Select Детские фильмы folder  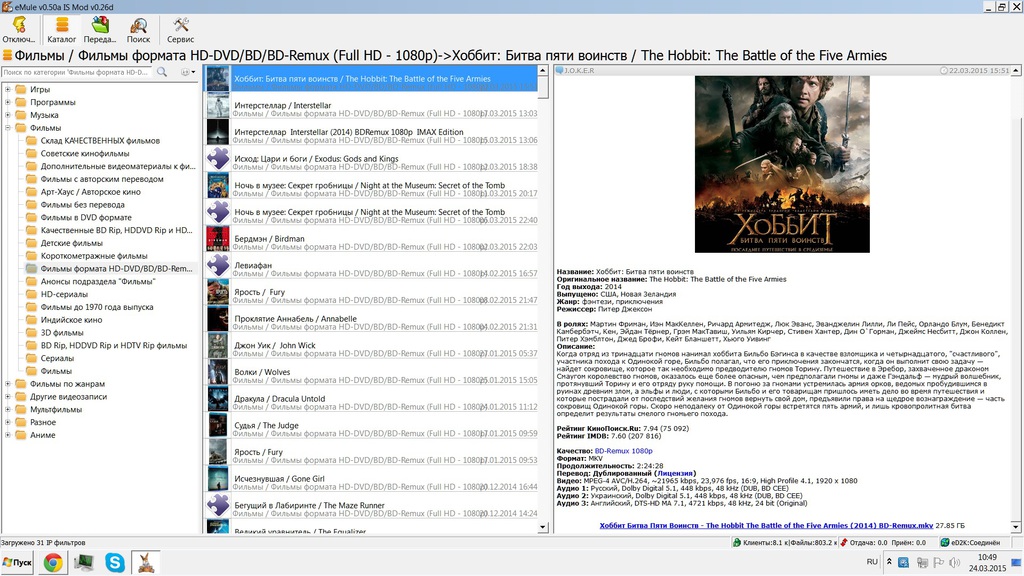coord(72,243)
